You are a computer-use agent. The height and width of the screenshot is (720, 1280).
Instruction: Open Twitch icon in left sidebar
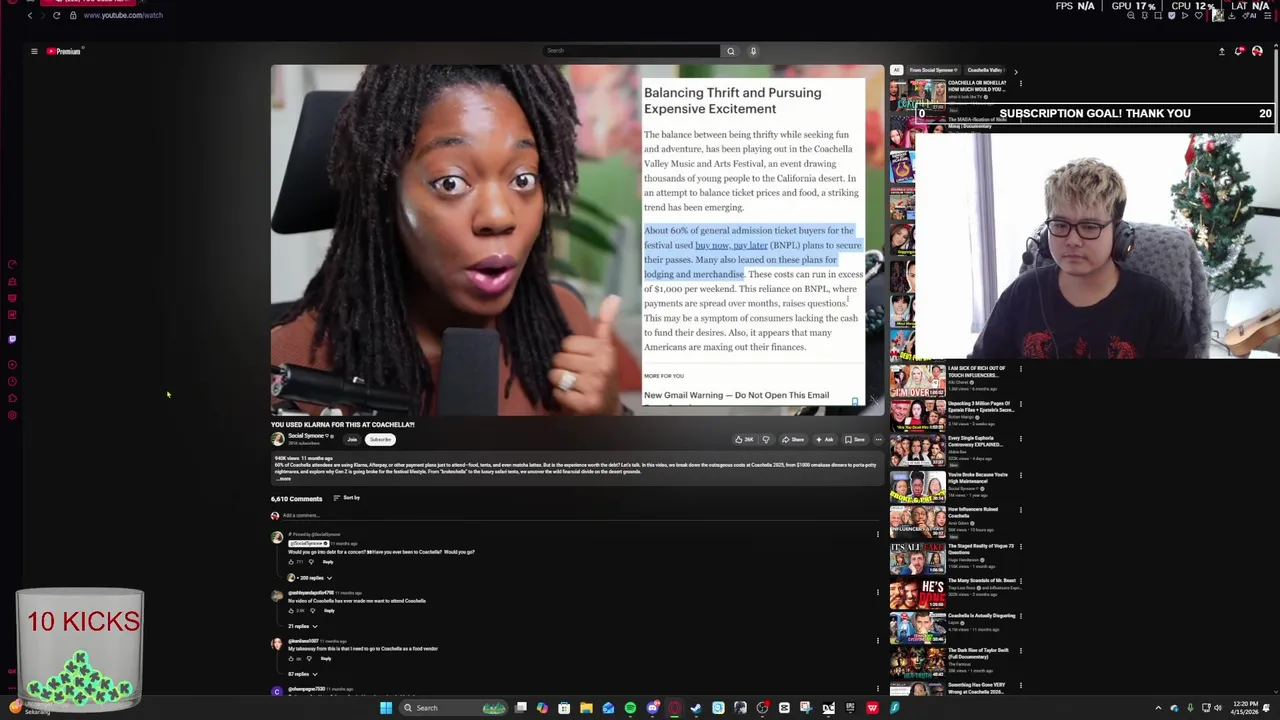[12, 339]
